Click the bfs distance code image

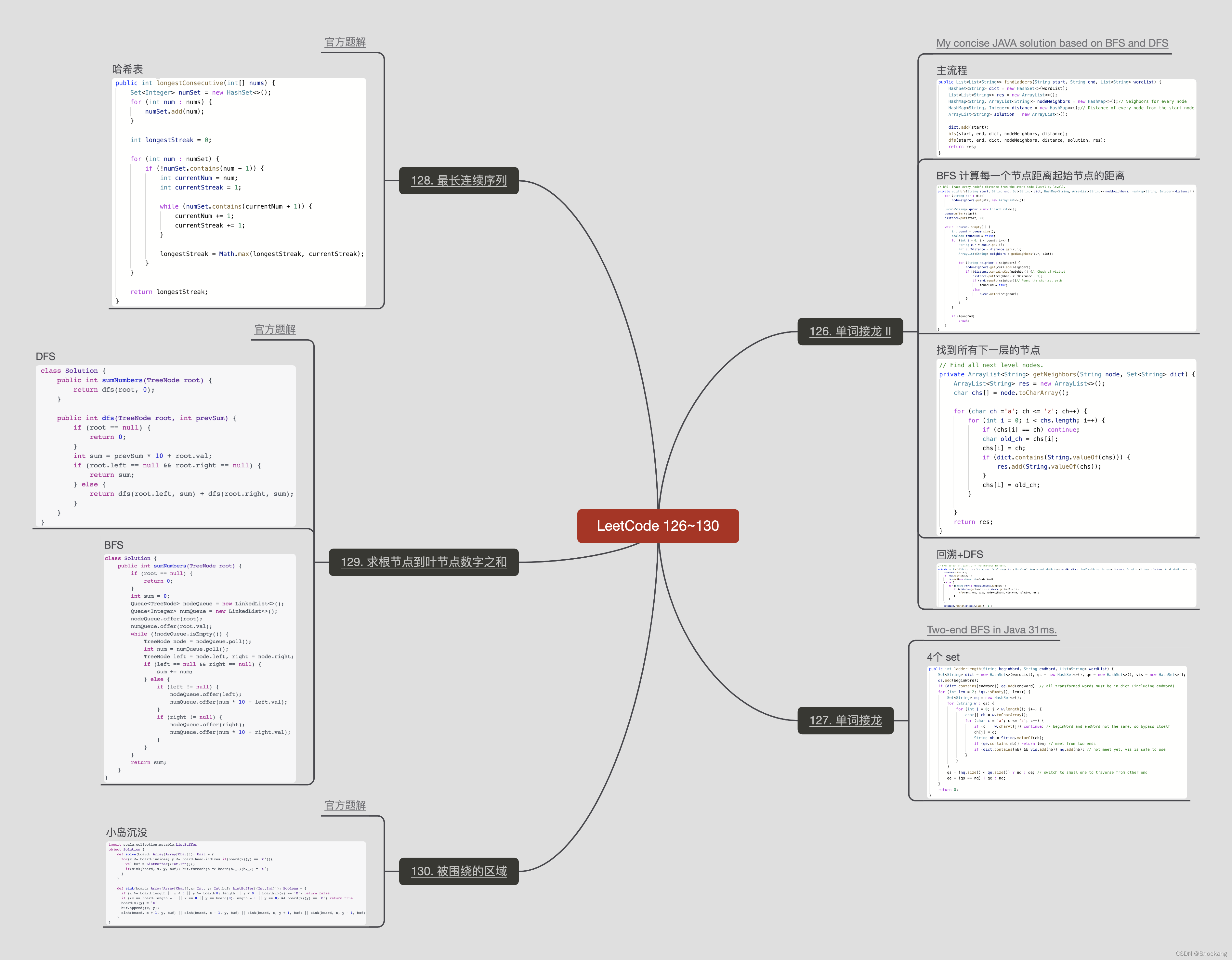click(1066, 258)
